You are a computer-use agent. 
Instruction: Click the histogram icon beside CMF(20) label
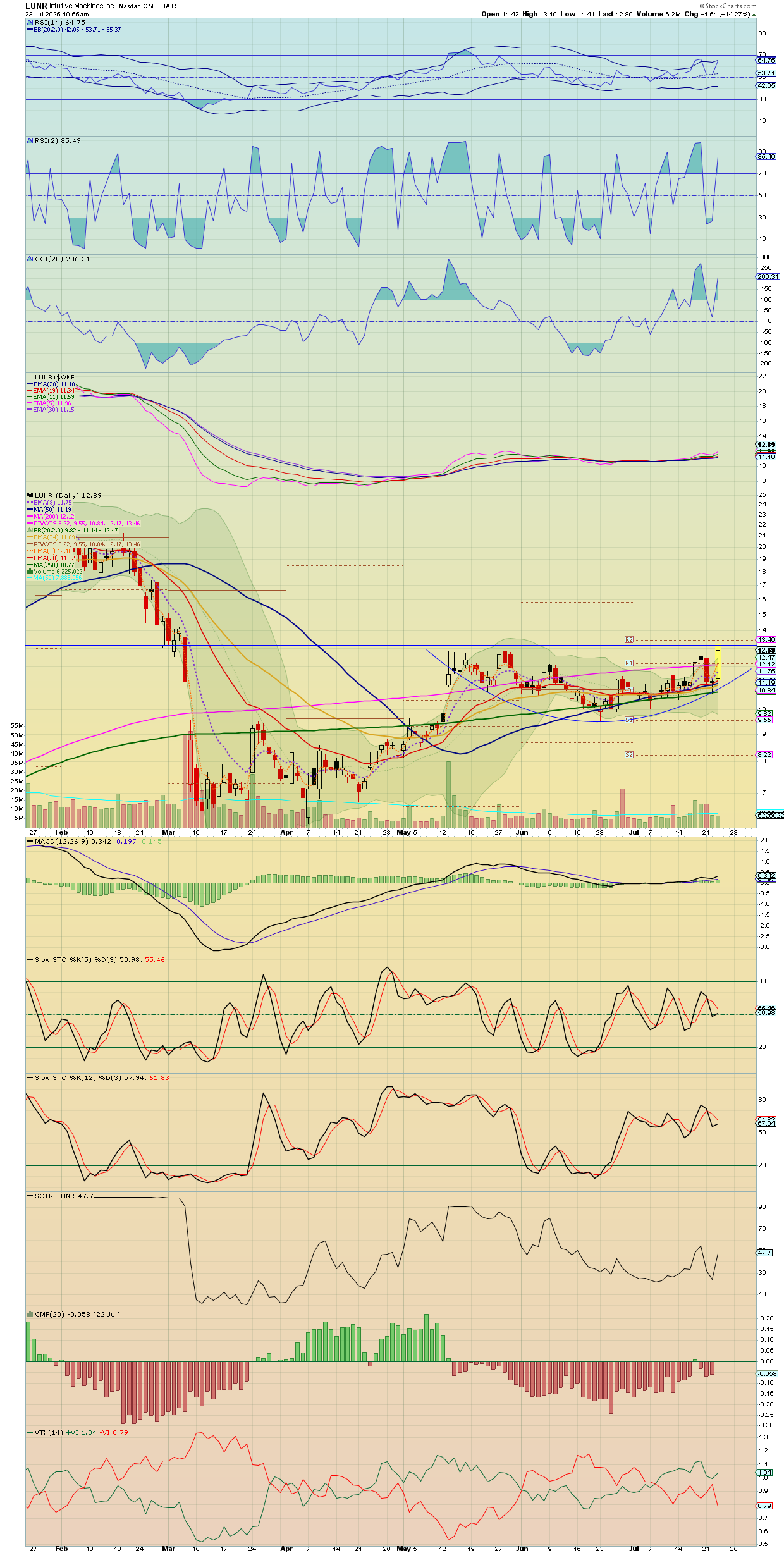click(x=30, y=1314)
